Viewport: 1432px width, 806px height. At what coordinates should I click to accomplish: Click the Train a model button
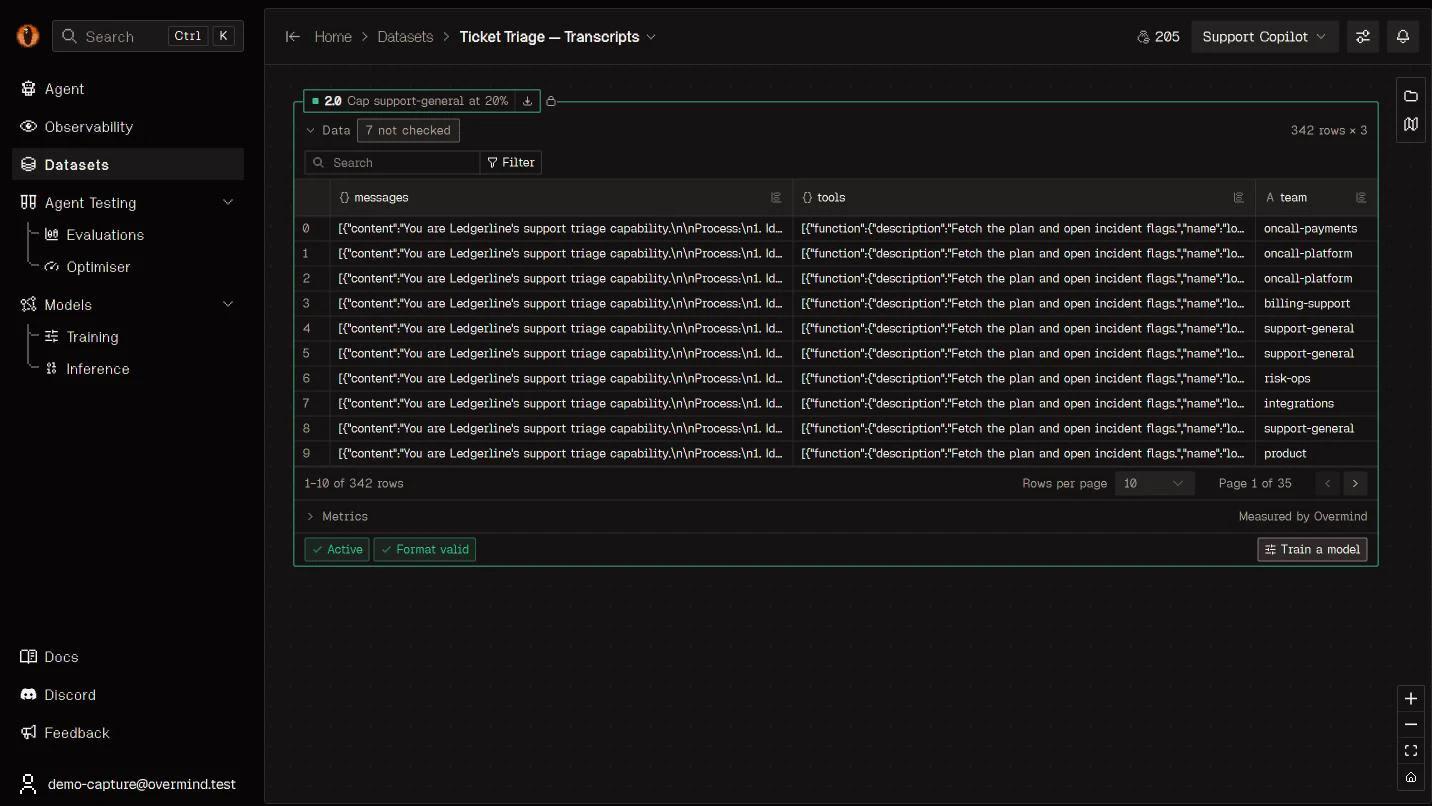click(1312, 549)
